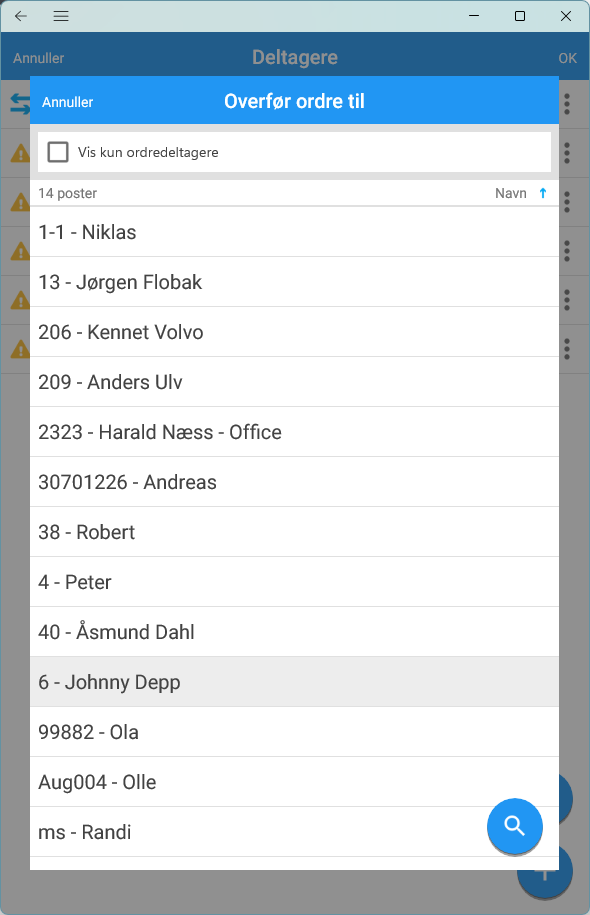Choose 6 - Johnny Depp
Image resolution: width=590 pixels, height=915 pixels.
coord(294,682)
